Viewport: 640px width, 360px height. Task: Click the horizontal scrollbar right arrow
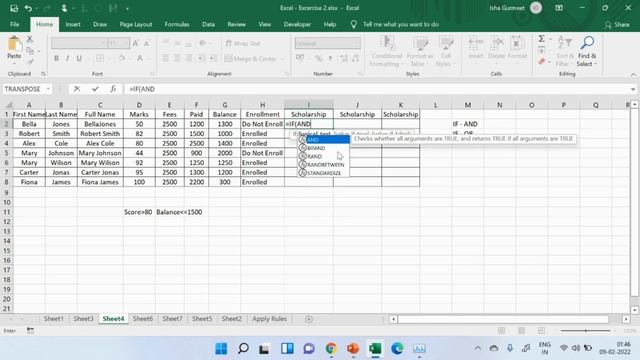pyautogui.click(x=626, y=319)
